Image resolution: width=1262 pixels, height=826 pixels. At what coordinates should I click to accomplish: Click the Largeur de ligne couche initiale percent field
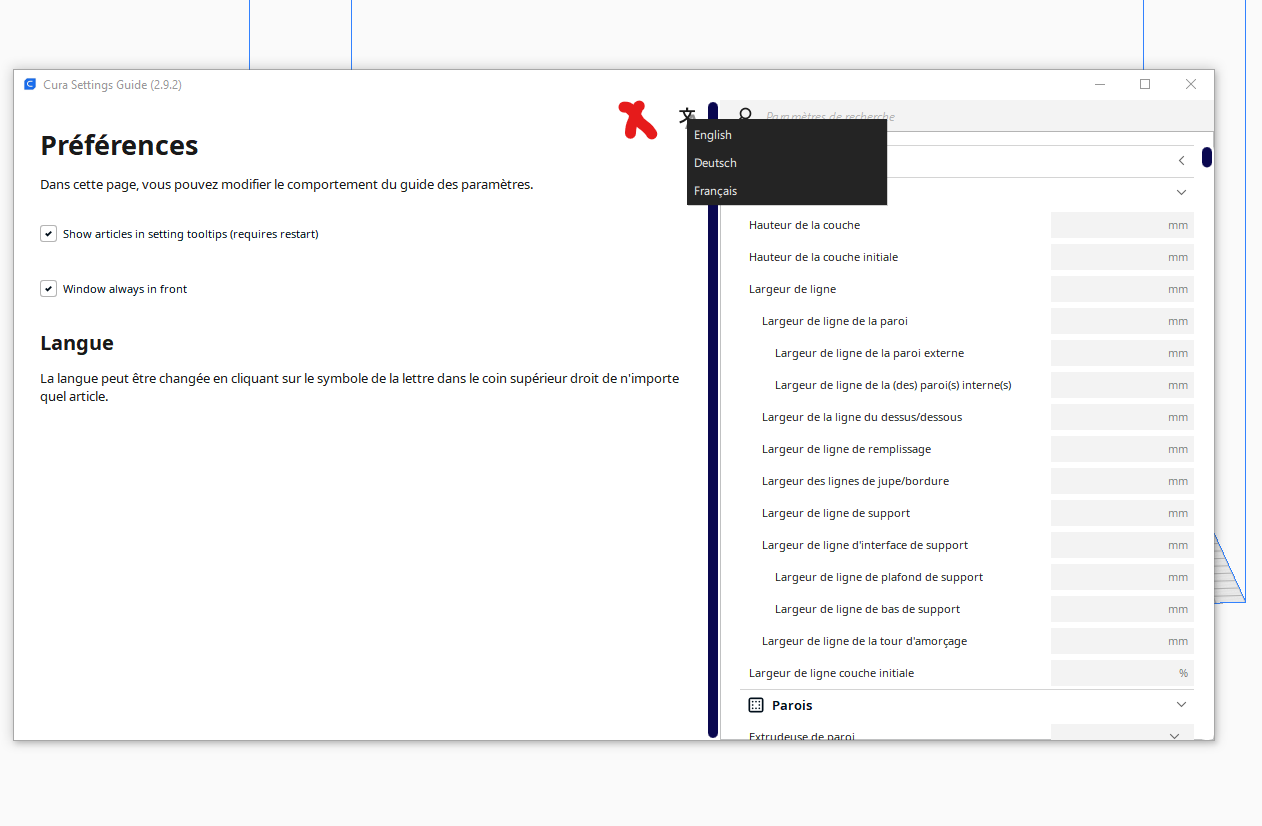1122,673
